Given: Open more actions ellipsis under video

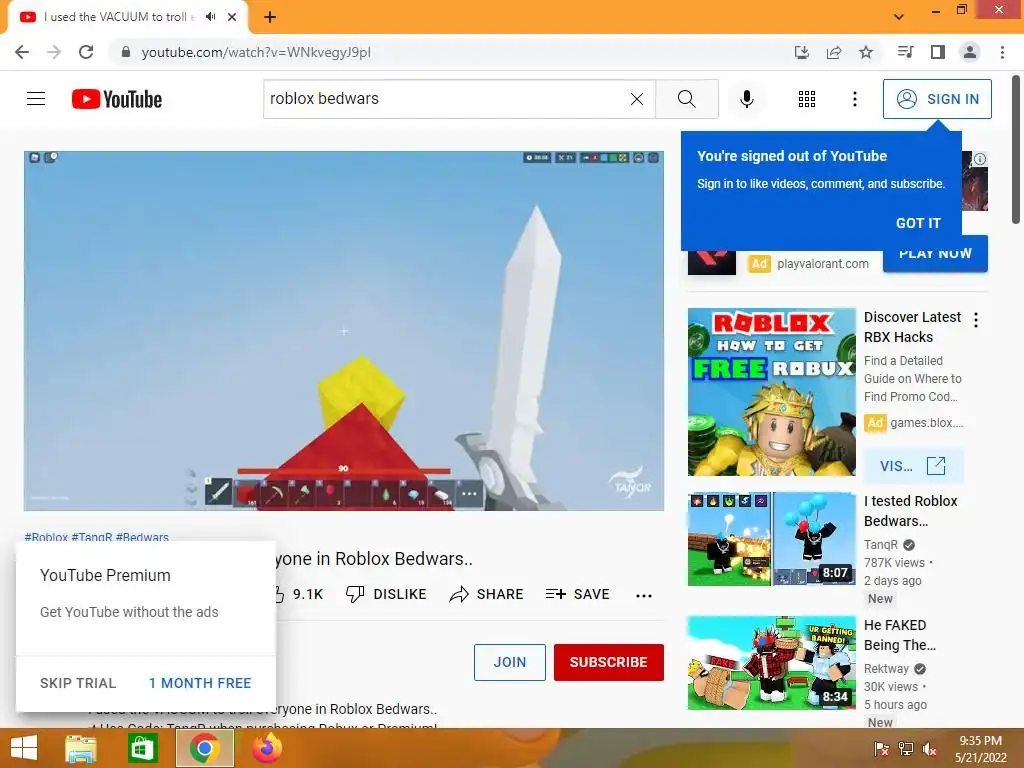Looking at the screenshot, I should click(644, 595).
